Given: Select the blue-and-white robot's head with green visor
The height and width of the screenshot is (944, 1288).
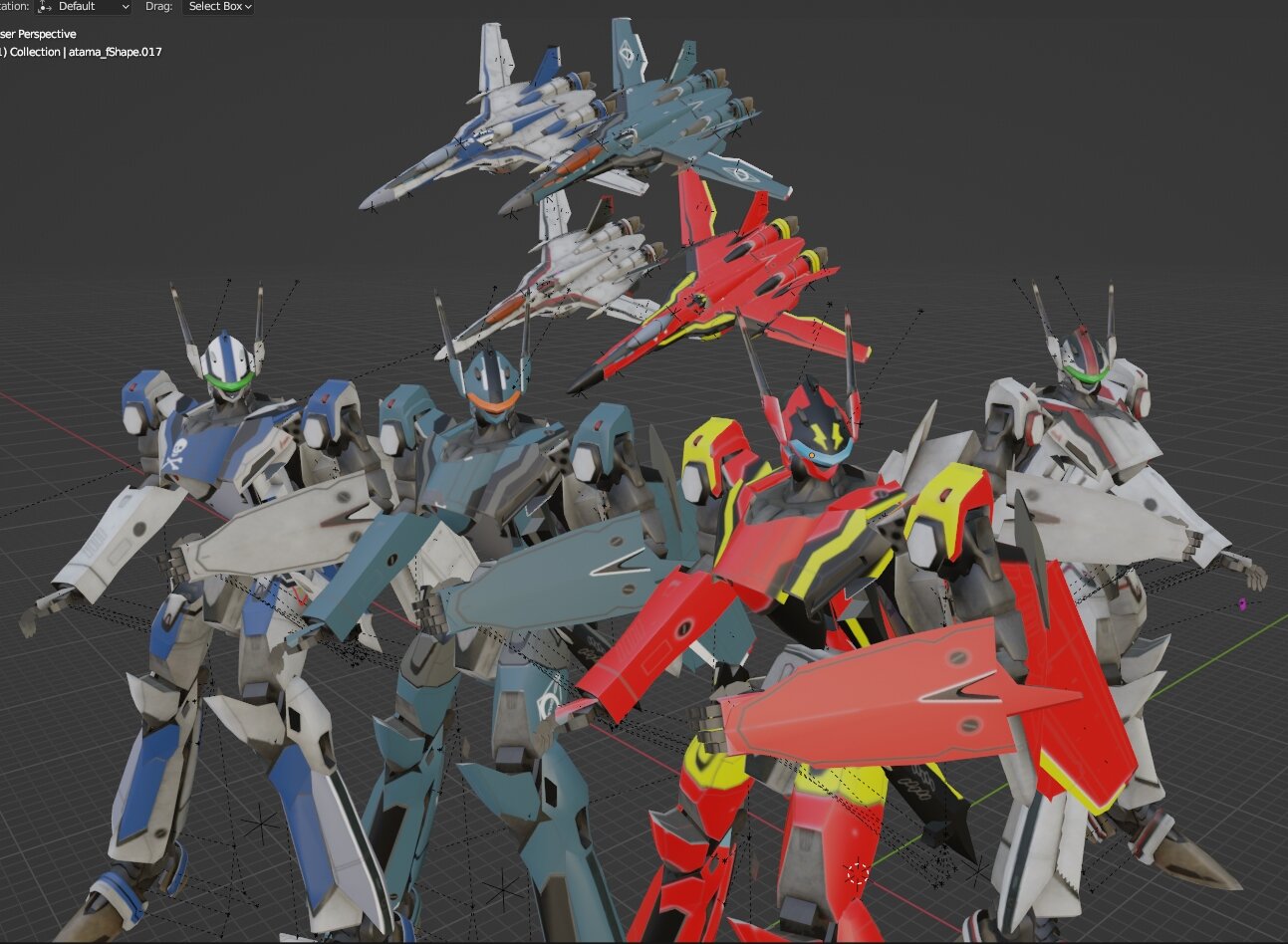Looking at the screenshot, I should (x=228, y=367).
